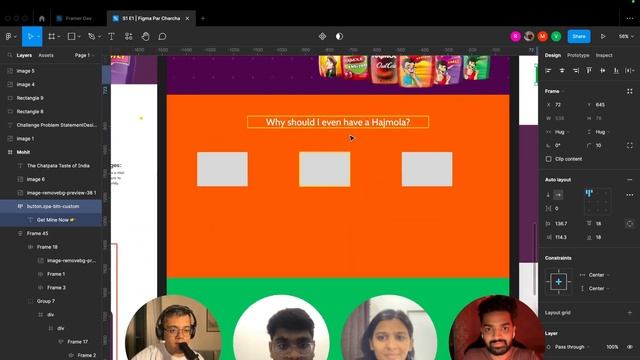Add a new tab with plus
640x360 pixels.
(203, 18)
